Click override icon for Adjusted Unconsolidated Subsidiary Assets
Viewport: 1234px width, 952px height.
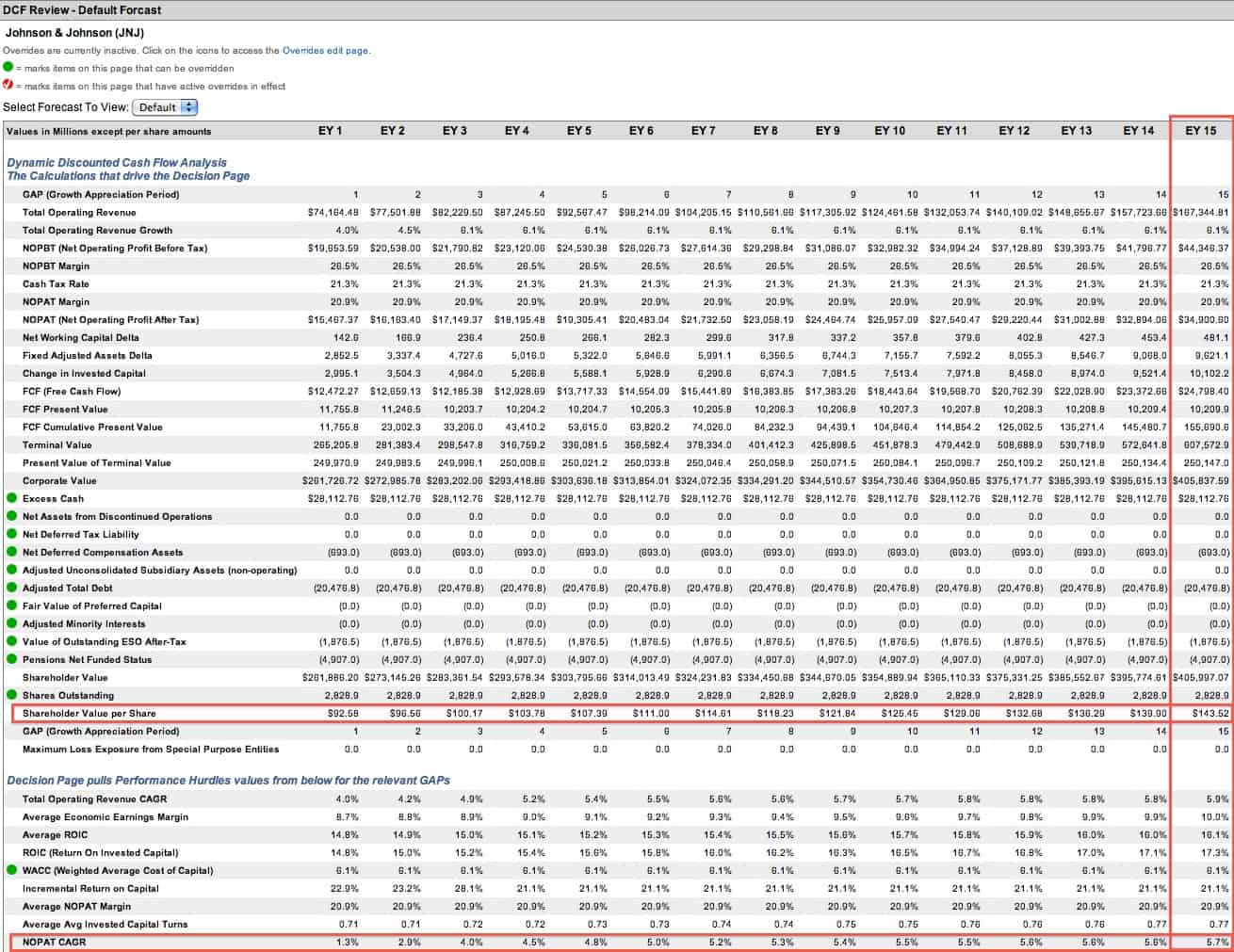(x=11, y=570)
